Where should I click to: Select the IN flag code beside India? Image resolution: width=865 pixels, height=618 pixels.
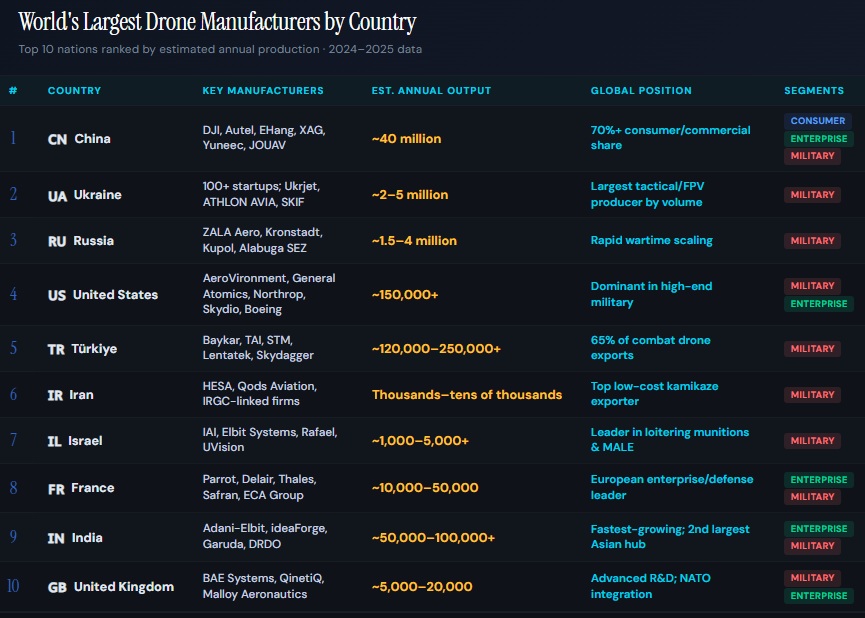click(x=57, y=538)
